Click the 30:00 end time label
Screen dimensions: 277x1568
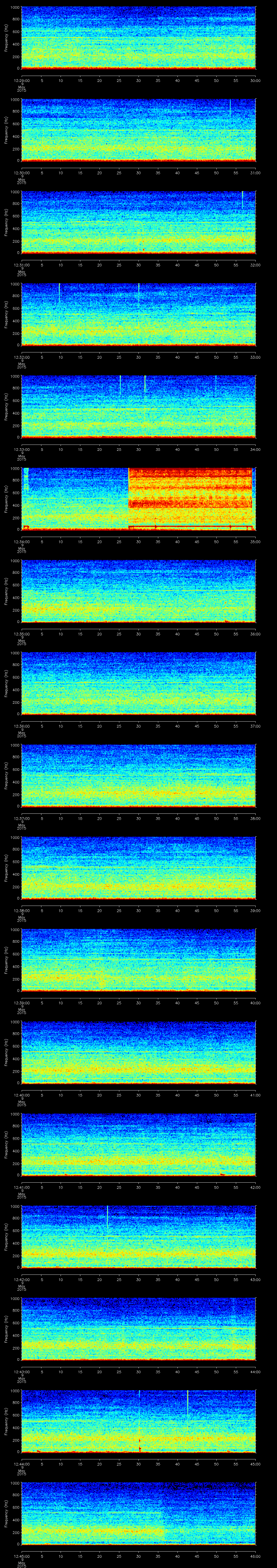[255, 80]
